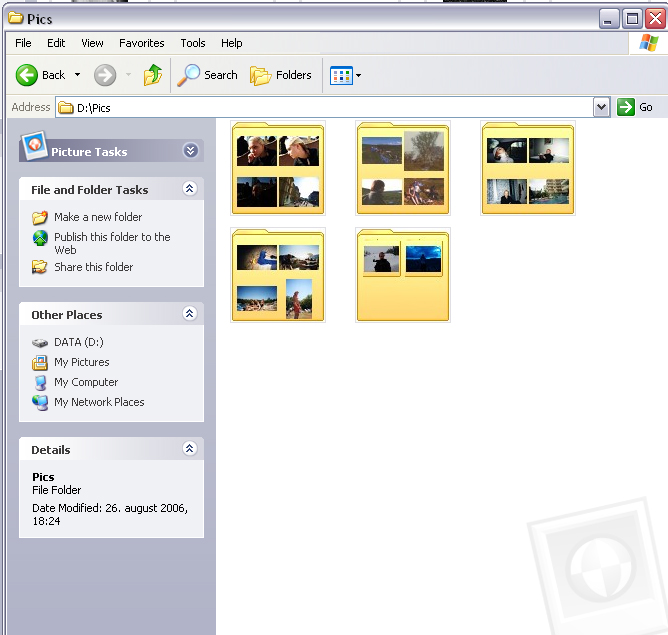
Task: Open the Help menu
Action: coord(232,43)
